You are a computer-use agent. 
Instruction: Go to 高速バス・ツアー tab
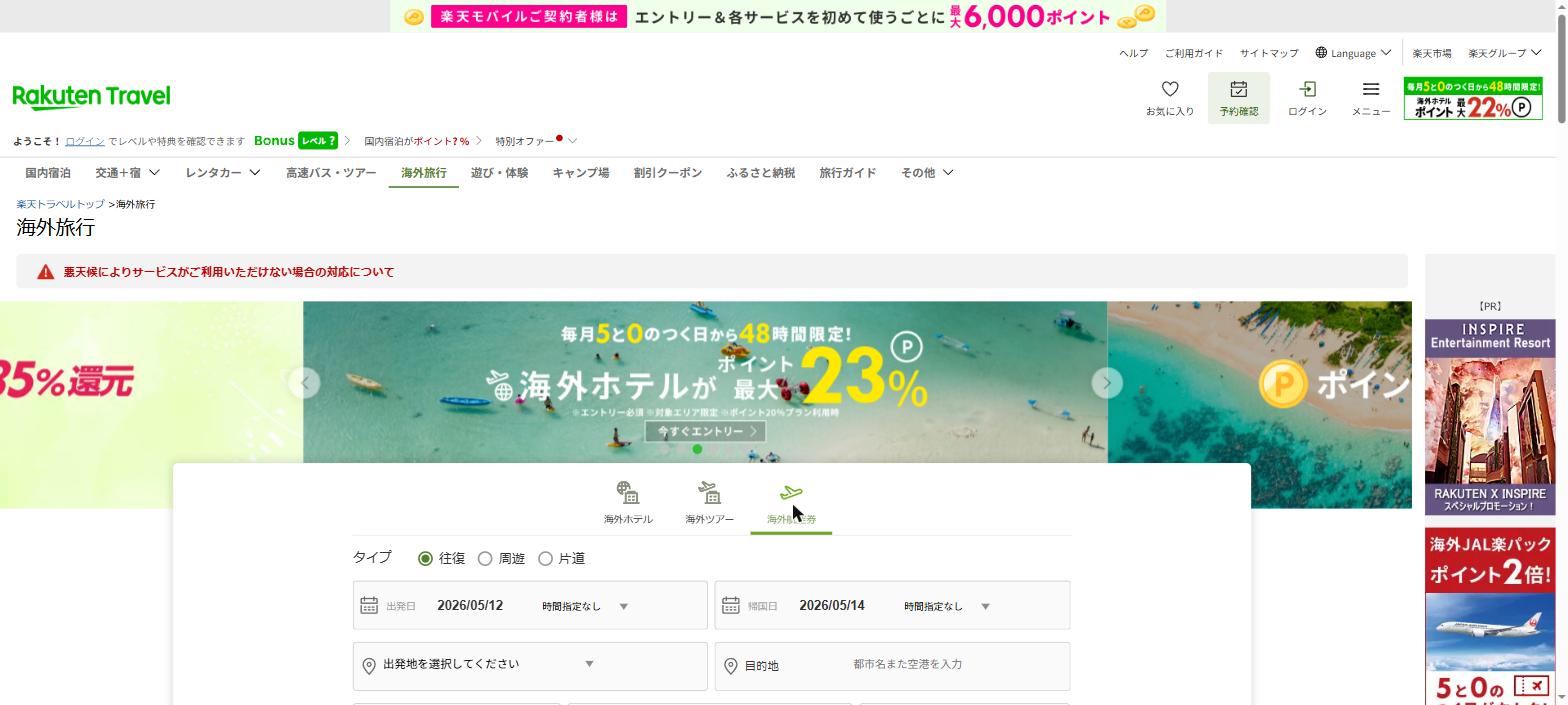[x=331, y=173]
